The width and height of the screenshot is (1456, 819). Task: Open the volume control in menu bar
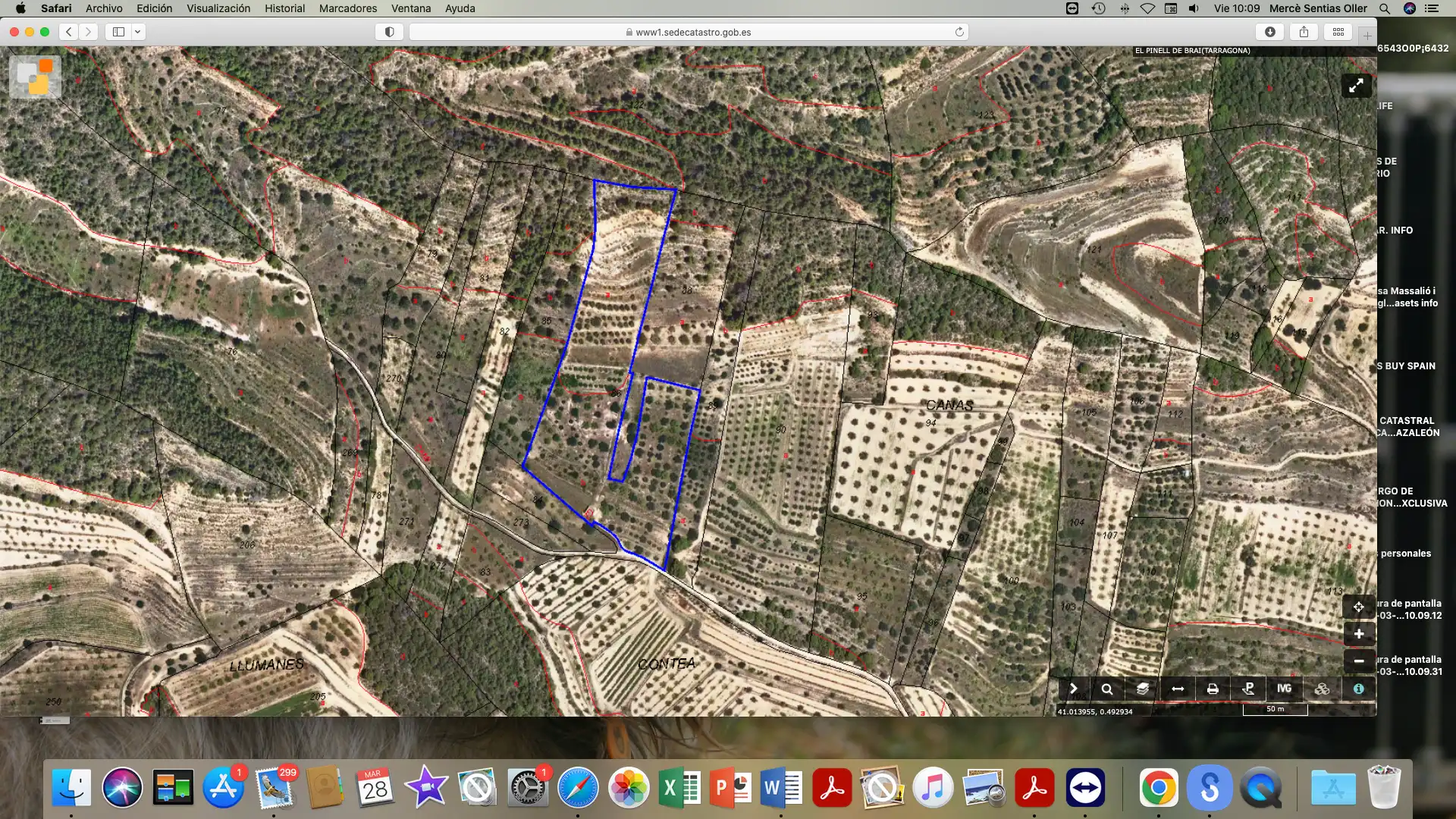1194,8
